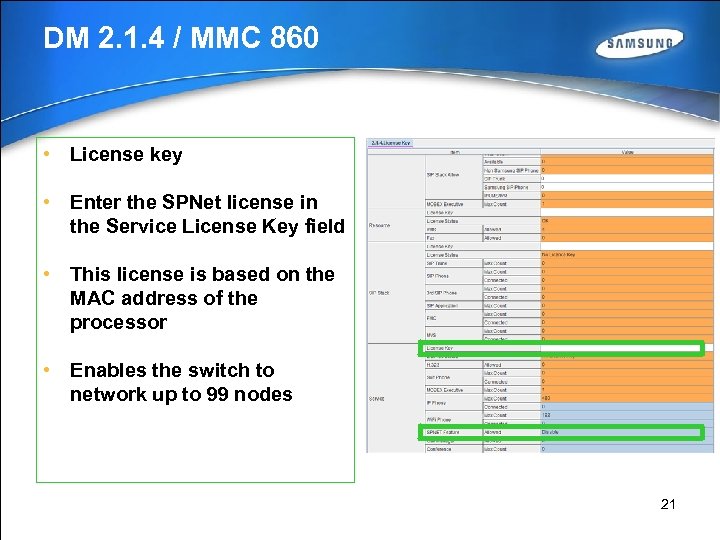Screen dimensions: 720x540
Task: Click the Resource section cell
Action: (396, 225)
